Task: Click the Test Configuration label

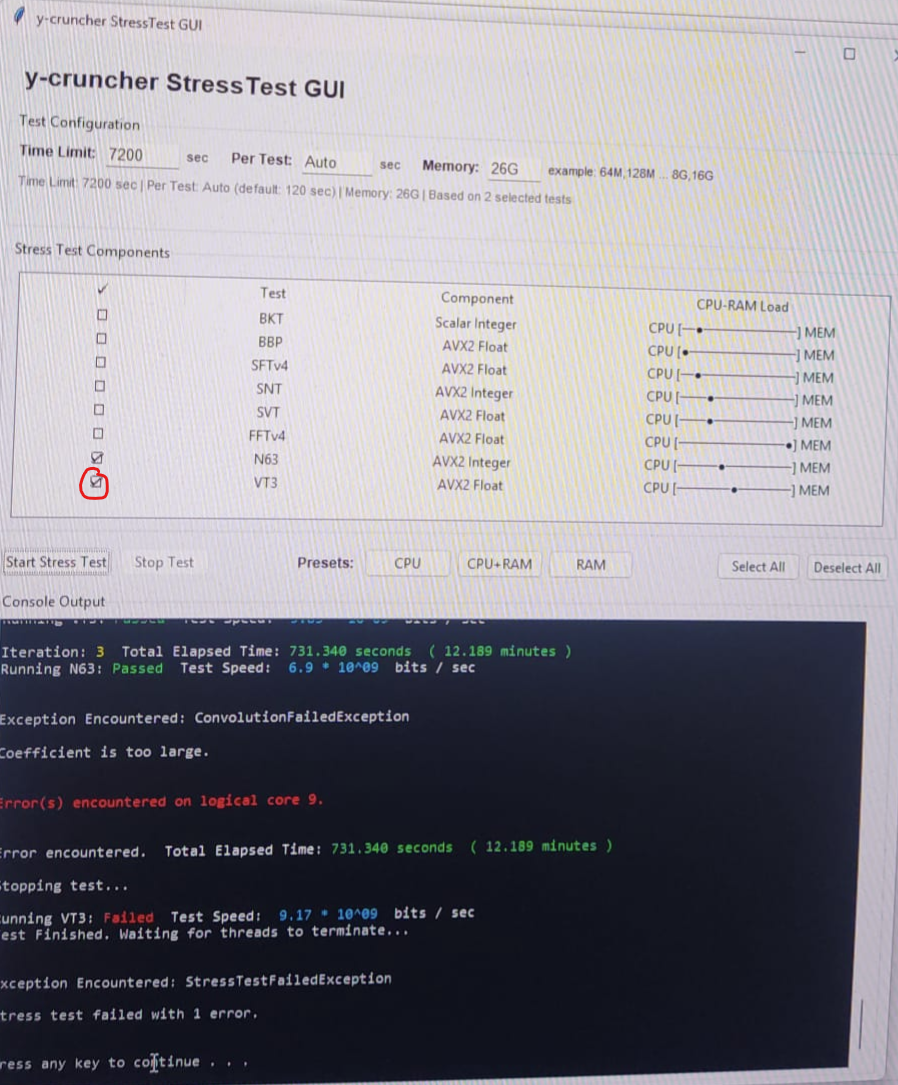Action: click(x=79, y=122)
